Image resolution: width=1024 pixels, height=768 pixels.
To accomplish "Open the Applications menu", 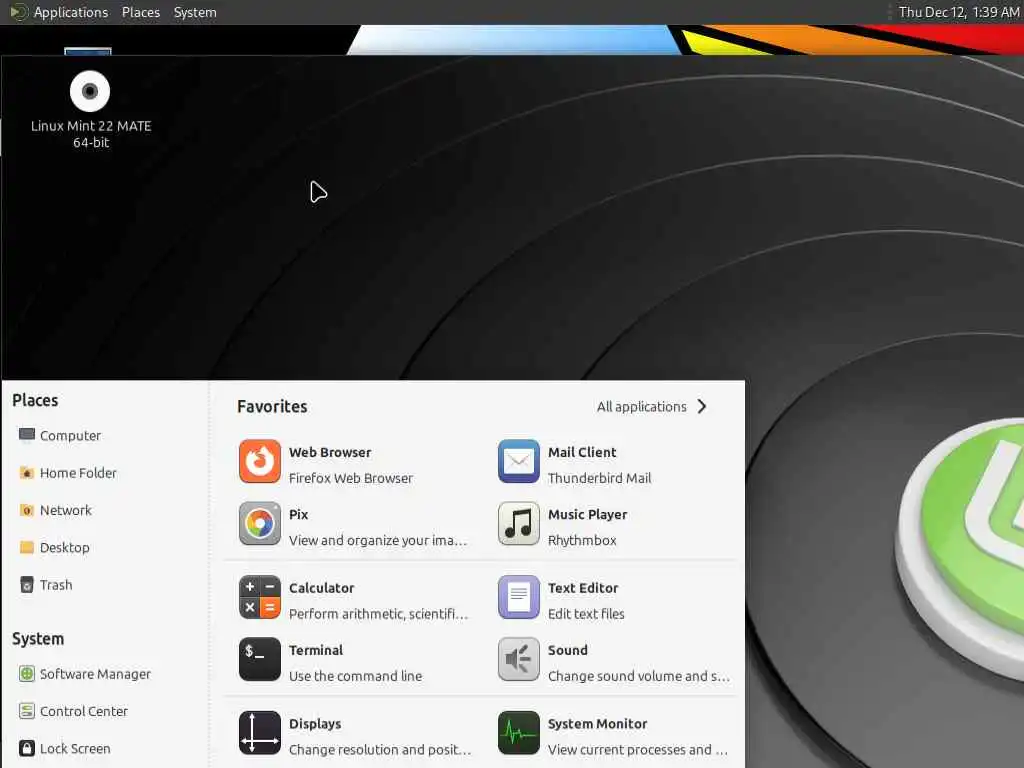I will click(x=71, y=12).
